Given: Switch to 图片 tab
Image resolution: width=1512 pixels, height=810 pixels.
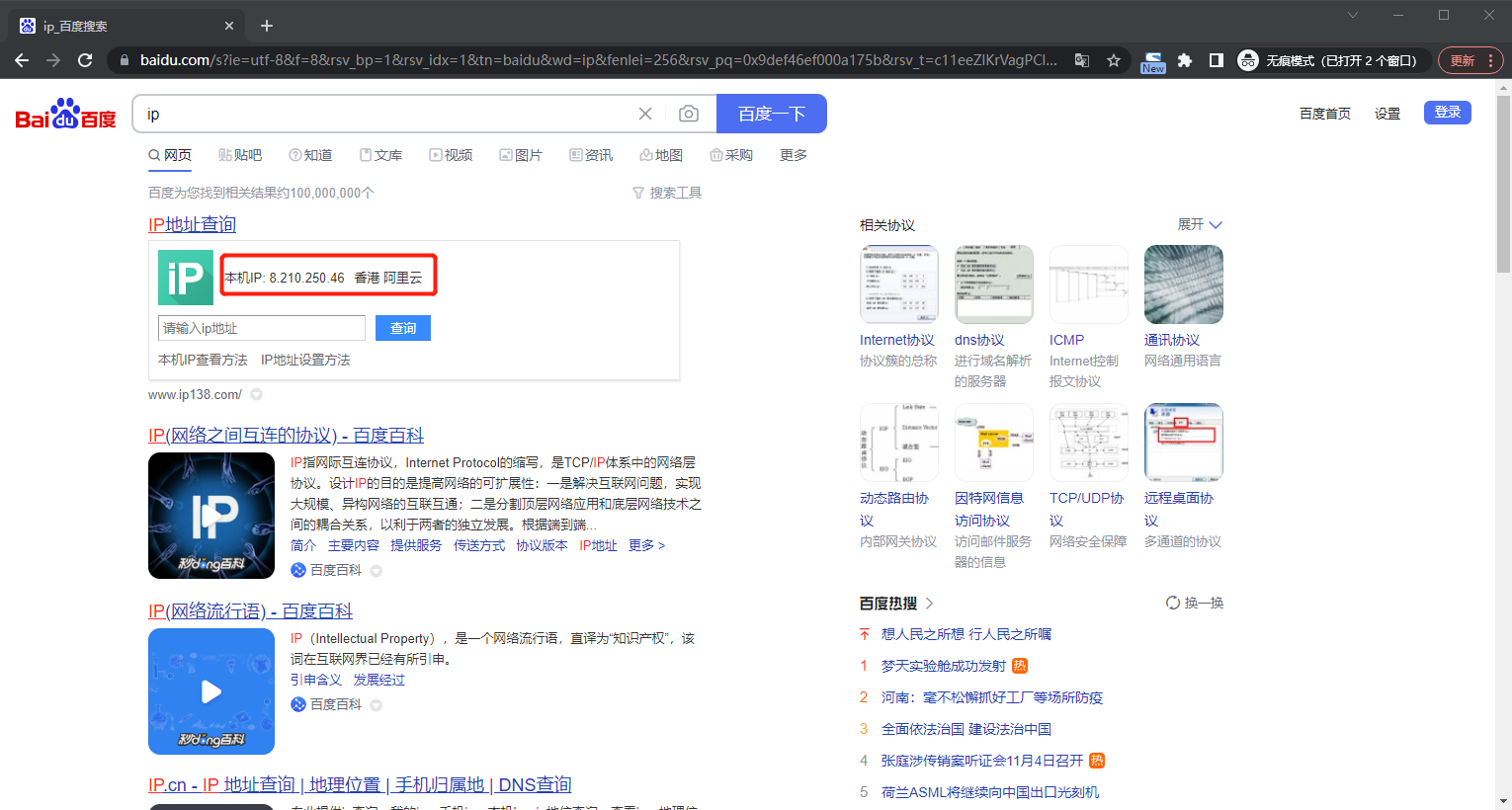Looking at the screenshot, I should click(x=521, y=155).
